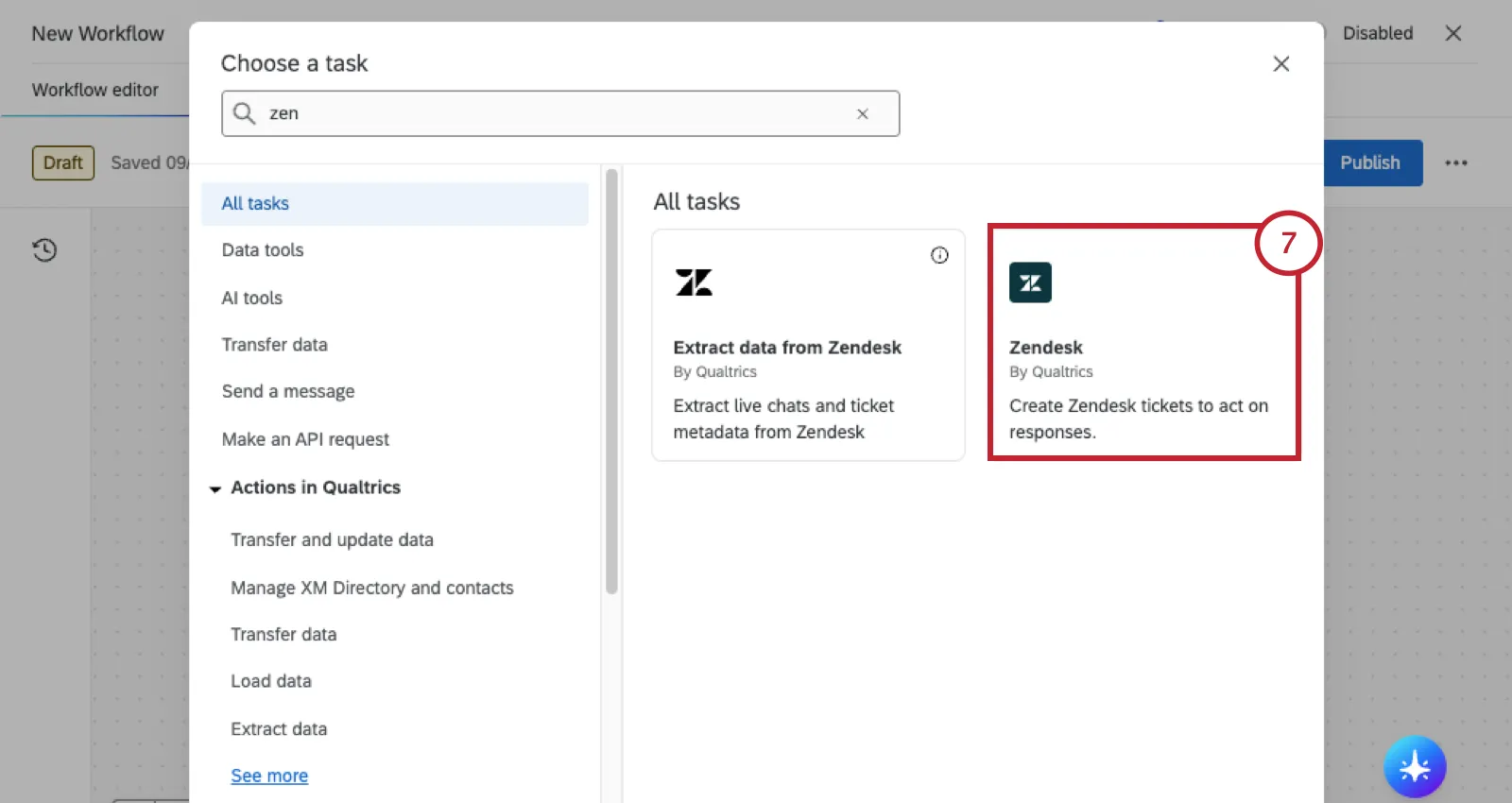Screen dimensions: 1512x803
Task: Open the revision history clock icon
Action: point(44,250)
